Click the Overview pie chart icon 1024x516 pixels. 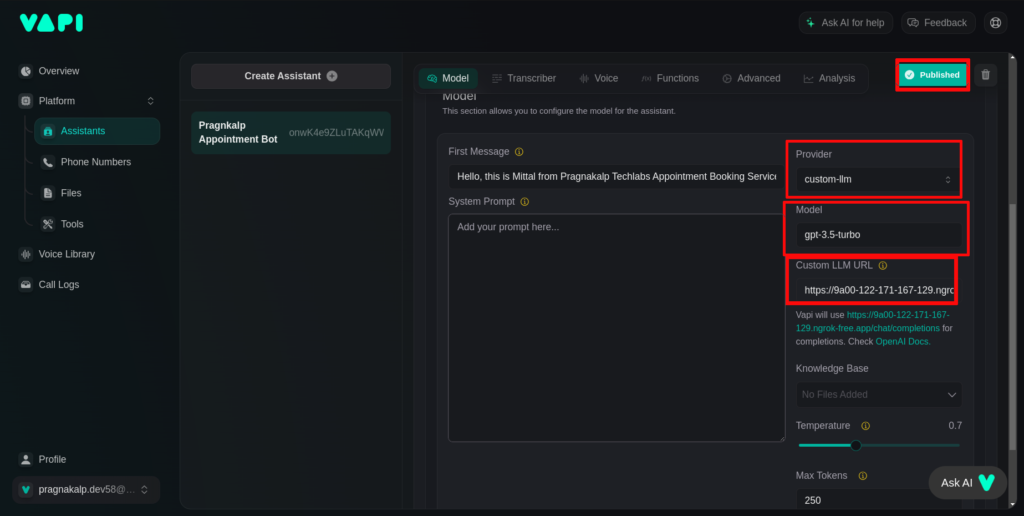coord(26,71)
